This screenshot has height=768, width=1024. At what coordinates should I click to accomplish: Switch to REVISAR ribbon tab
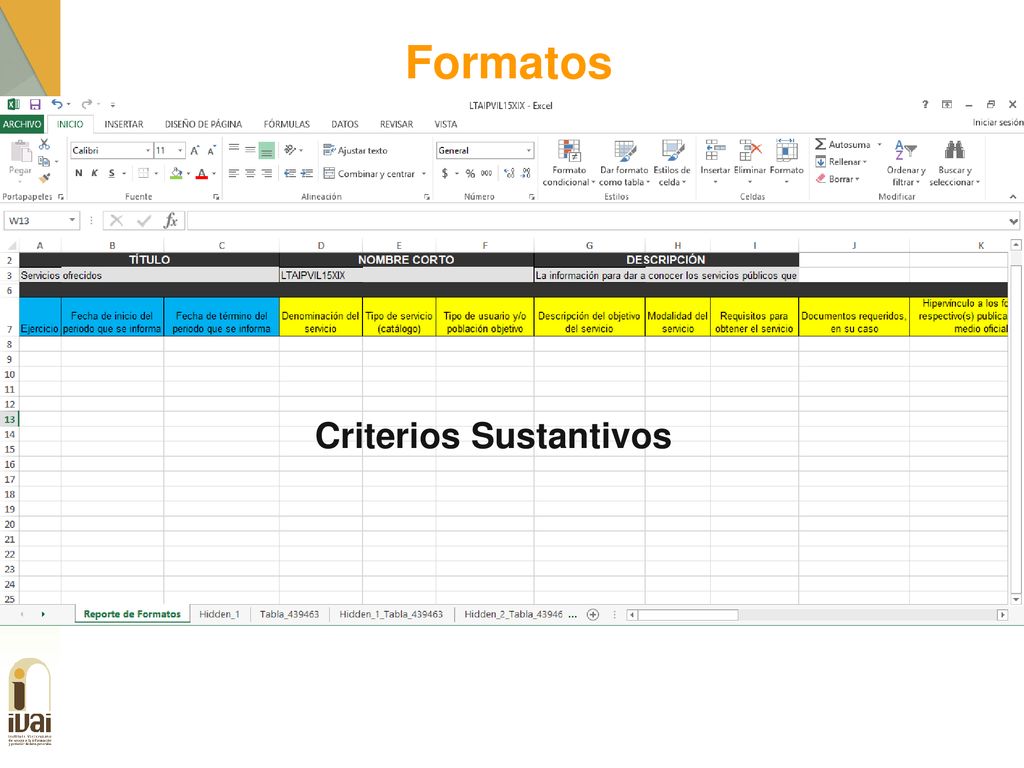[396, 124]
